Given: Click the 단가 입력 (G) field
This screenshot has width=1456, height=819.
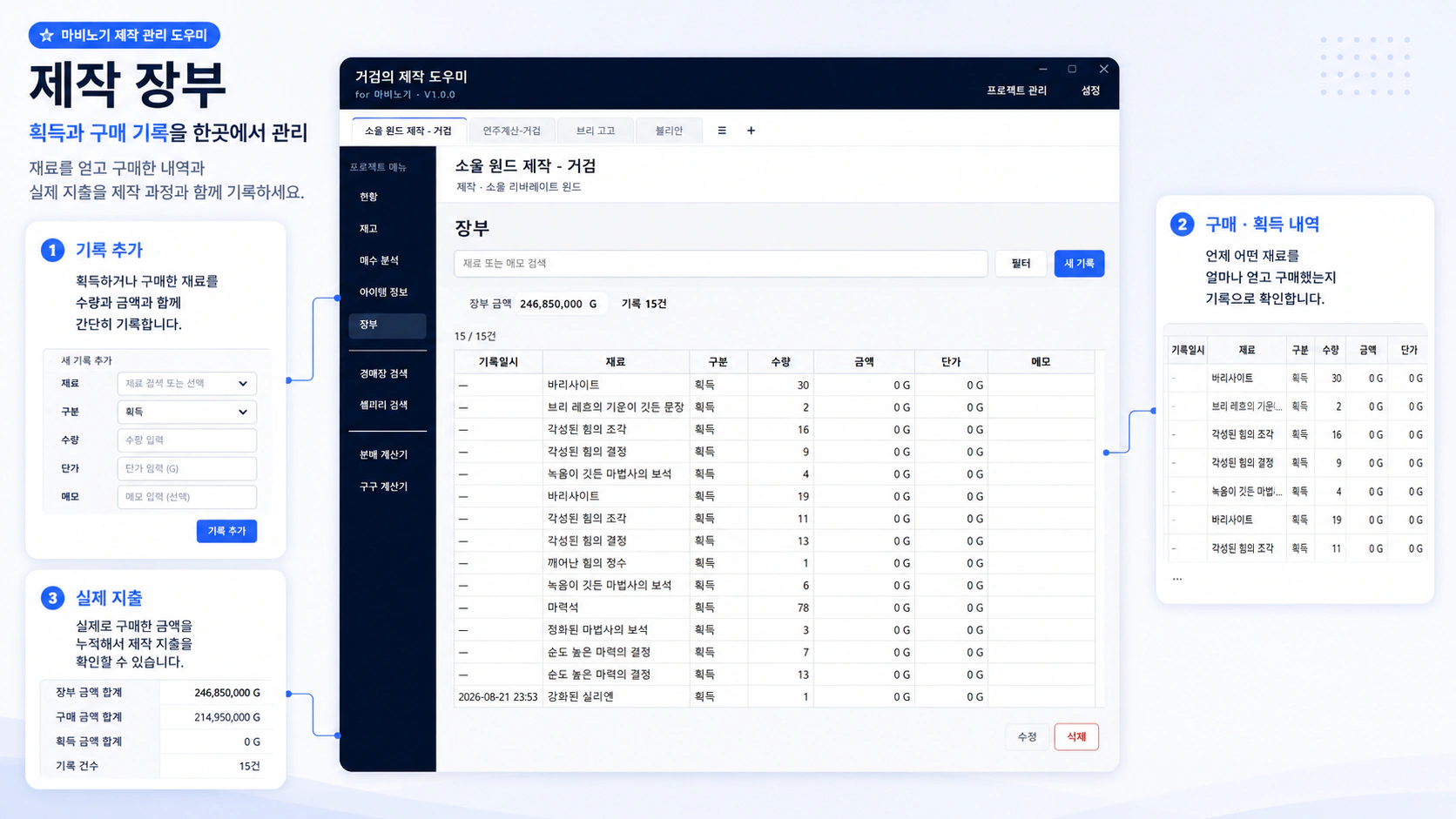Looking at the screenshot, I should click(x=186, y=468).
